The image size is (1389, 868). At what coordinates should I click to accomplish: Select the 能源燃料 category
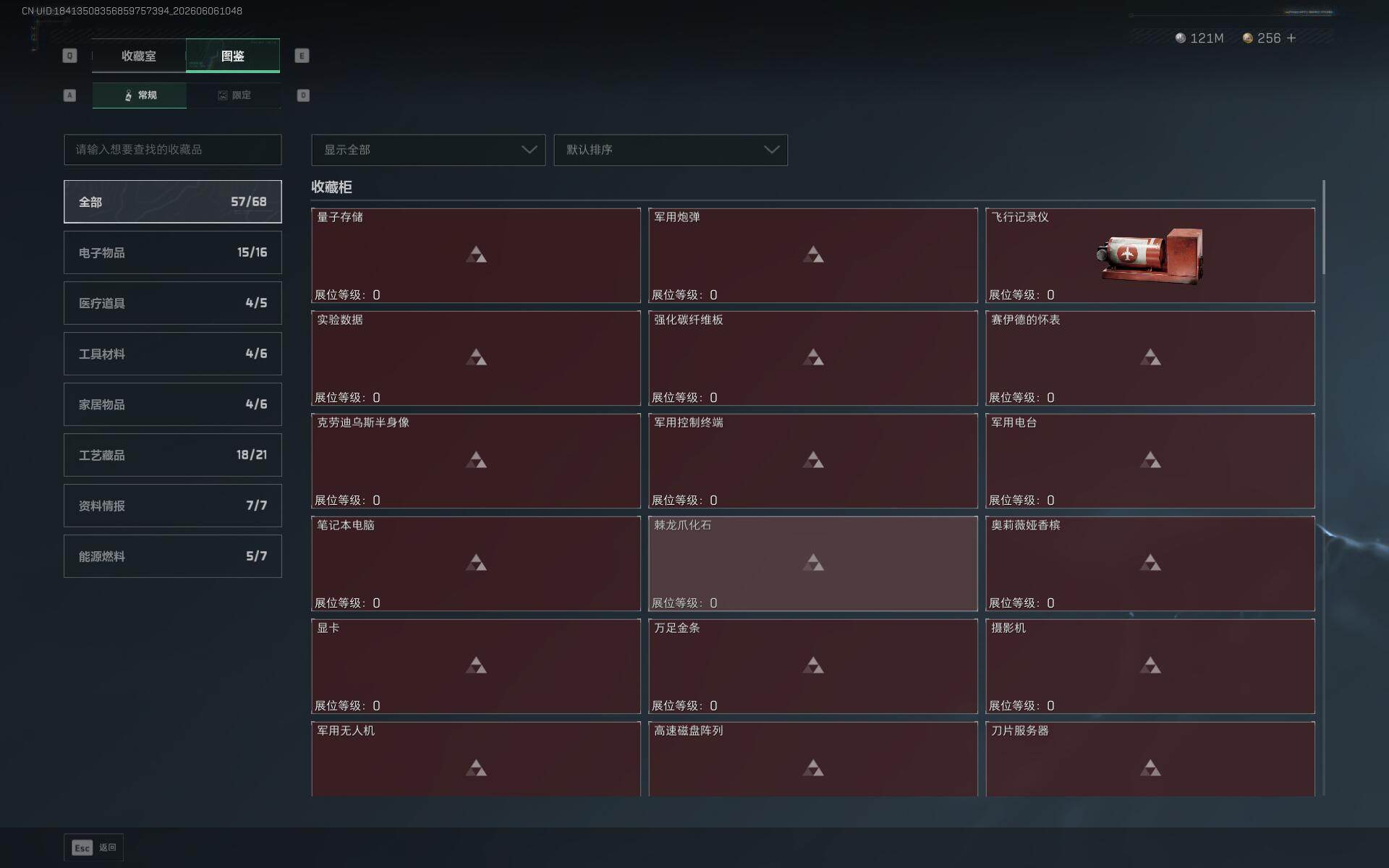coord(172,556)
